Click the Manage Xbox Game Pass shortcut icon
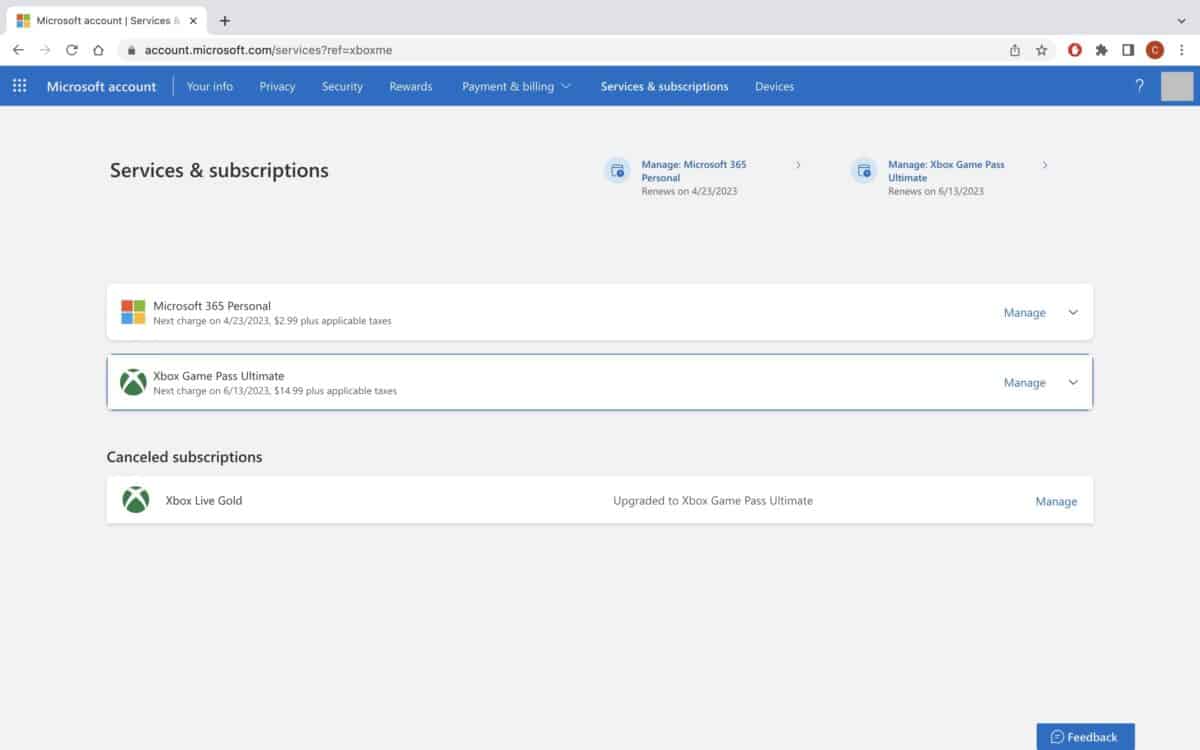The height and width of the screenshot is (750, 1200). [x=864, y=170]
